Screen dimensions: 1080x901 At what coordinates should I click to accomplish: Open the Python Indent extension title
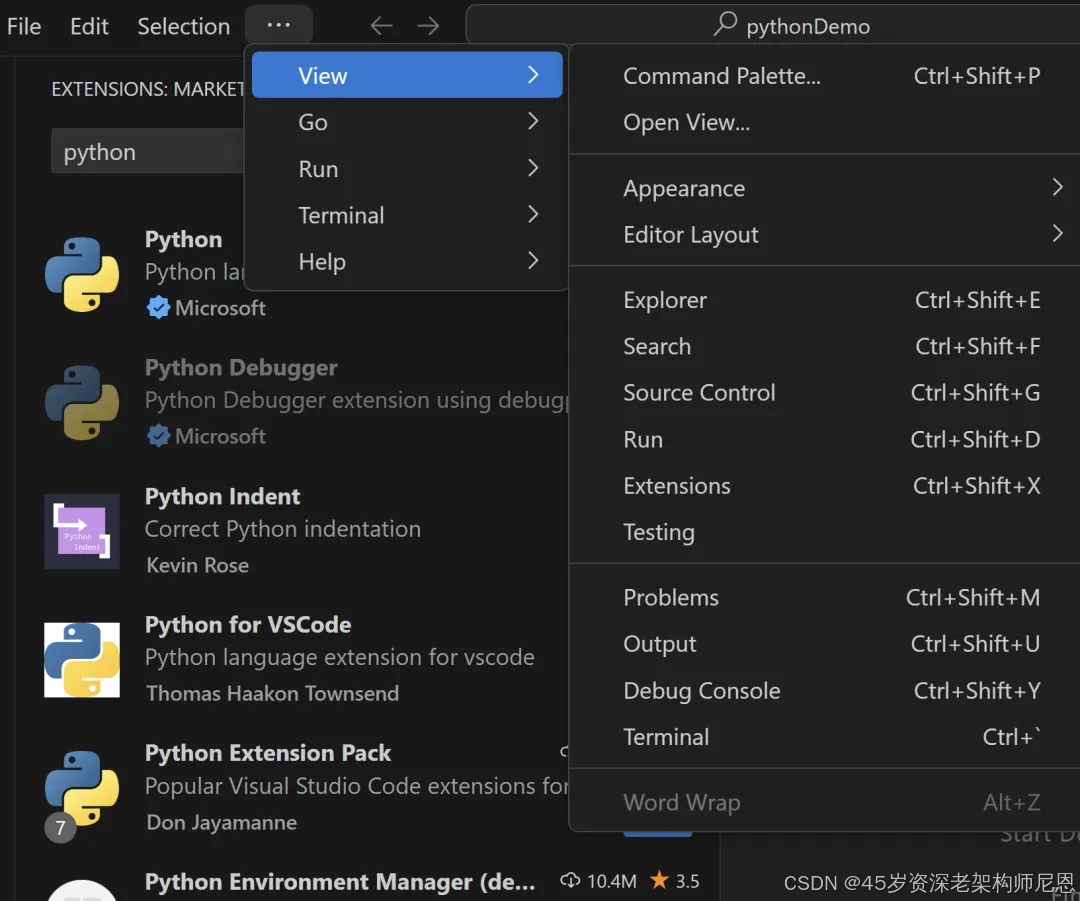click(222, 496)
